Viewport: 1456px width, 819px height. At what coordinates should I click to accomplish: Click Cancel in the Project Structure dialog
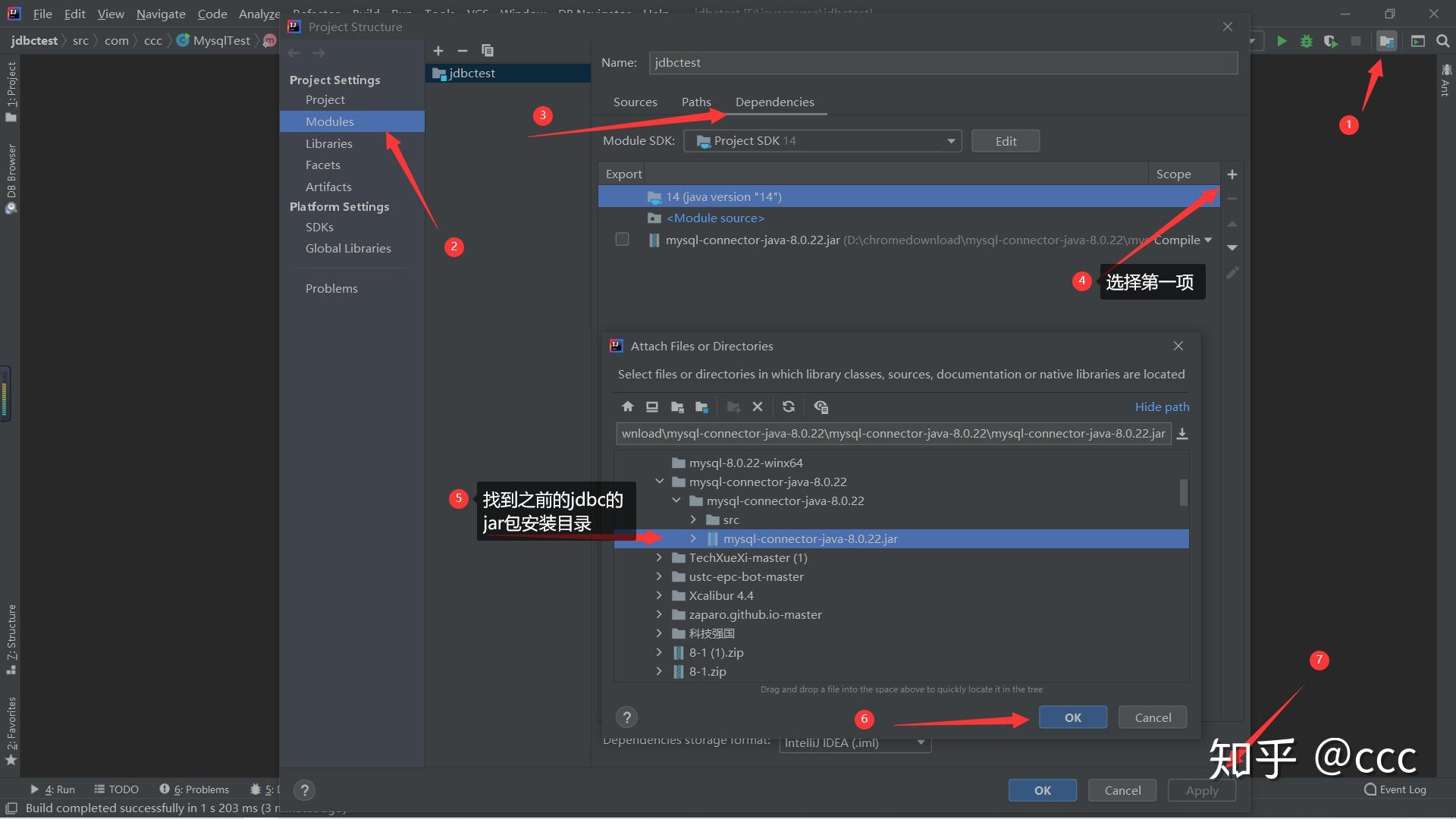pos(1122,790)
